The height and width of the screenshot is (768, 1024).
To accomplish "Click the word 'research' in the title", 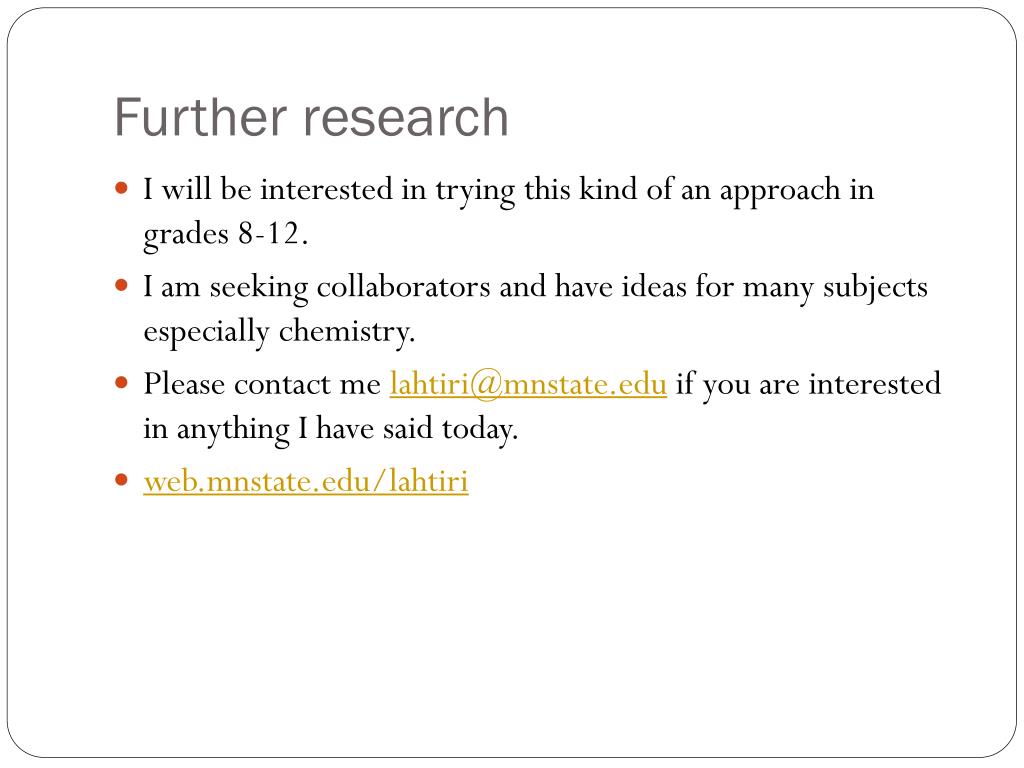I will point(406,118).
